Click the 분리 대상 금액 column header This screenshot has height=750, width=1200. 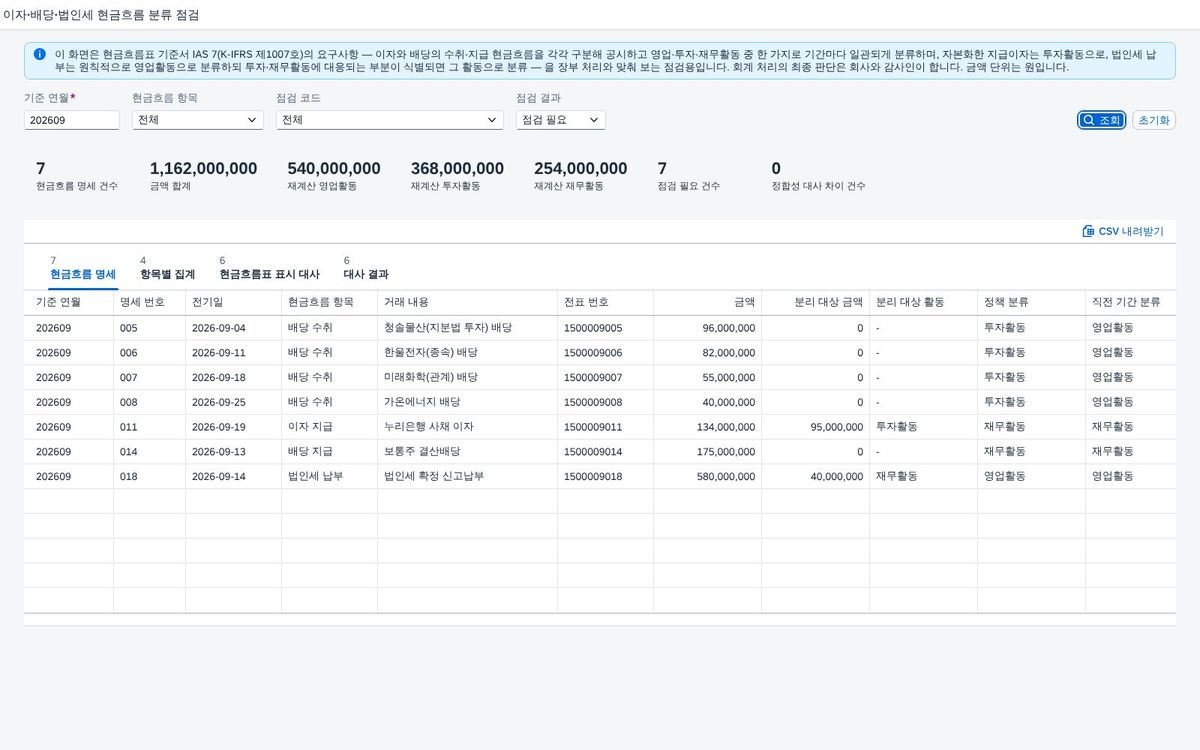[x=816, y=302]
